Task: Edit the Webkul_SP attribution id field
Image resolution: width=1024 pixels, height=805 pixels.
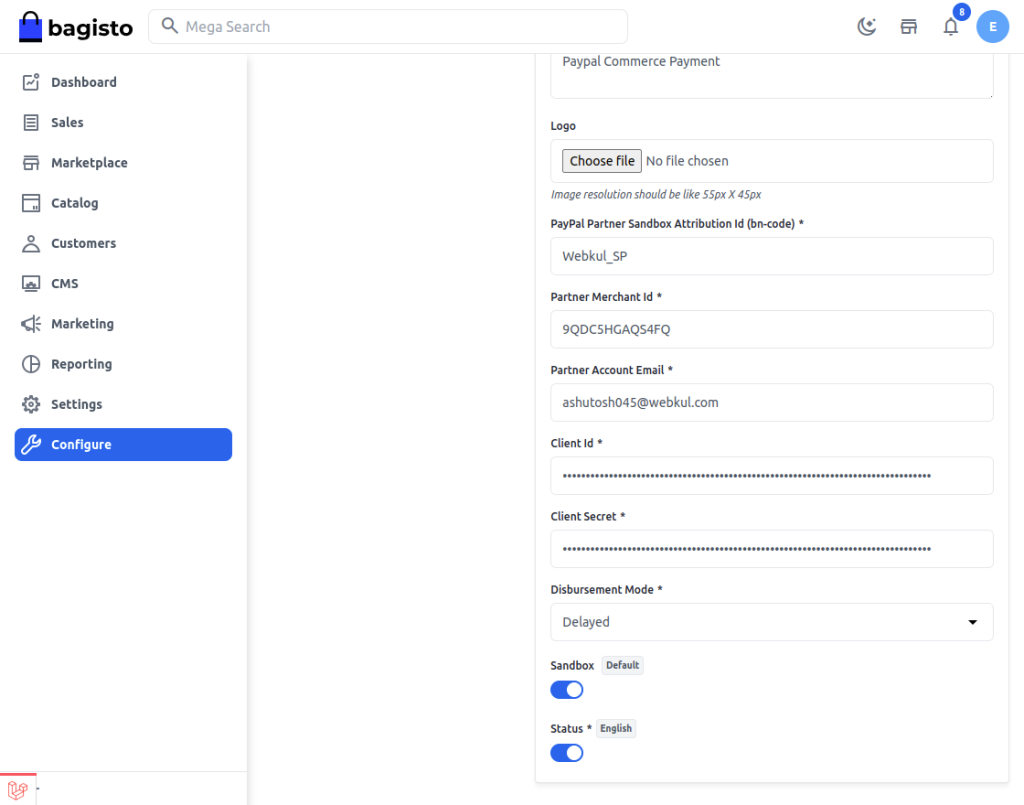Action: click(x=772, y=256)
